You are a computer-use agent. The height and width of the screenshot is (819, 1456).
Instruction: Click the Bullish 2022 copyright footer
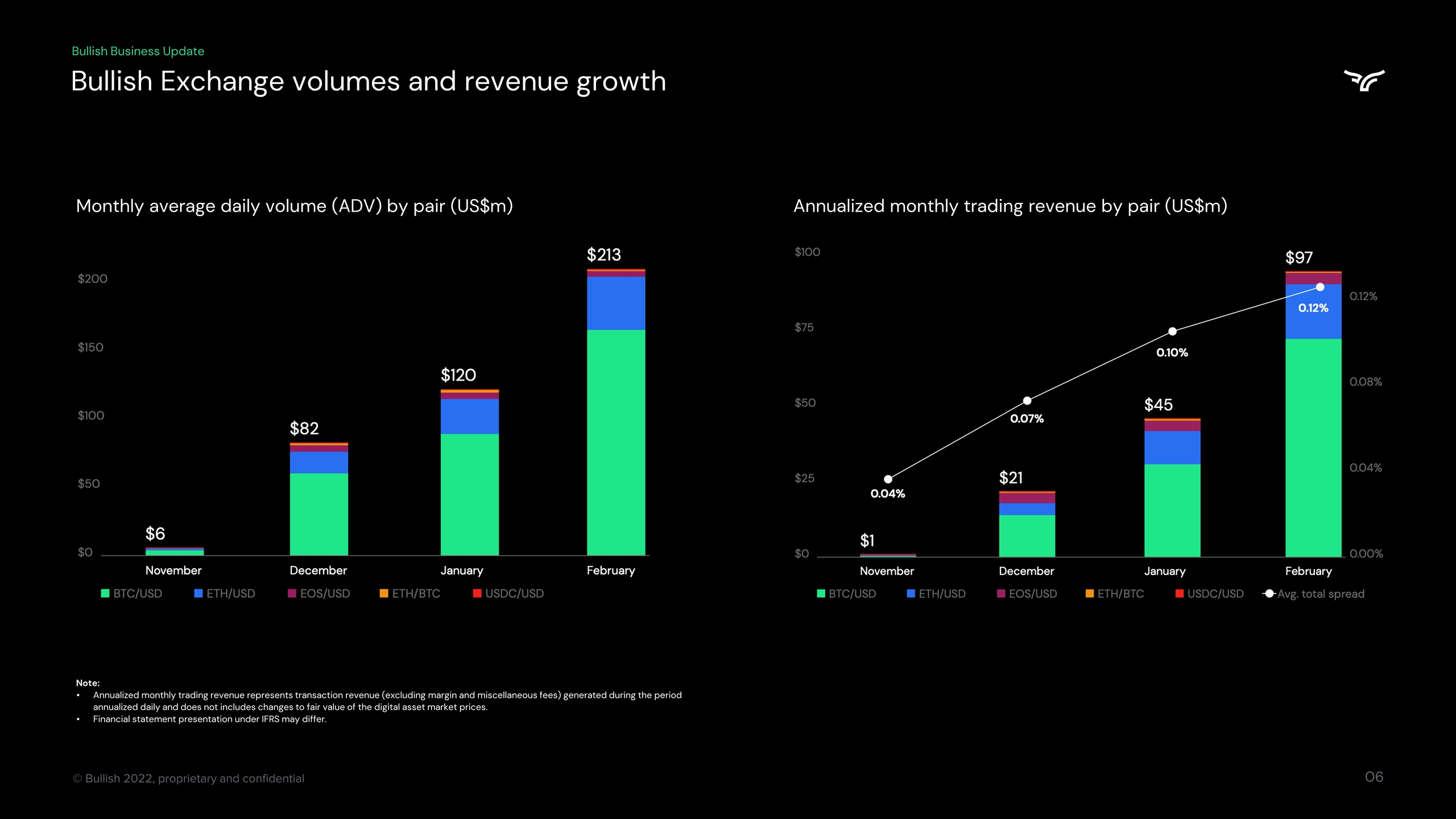[188, 779]
